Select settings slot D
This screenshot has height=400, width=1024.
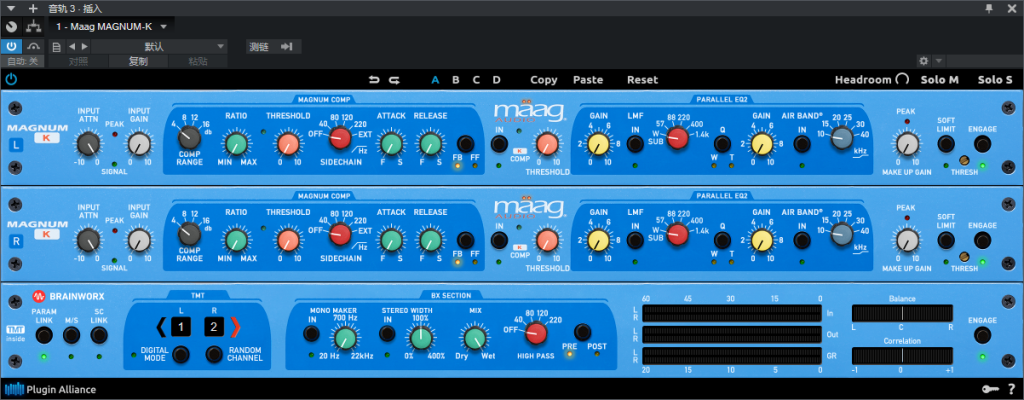[x=496, y=80]
